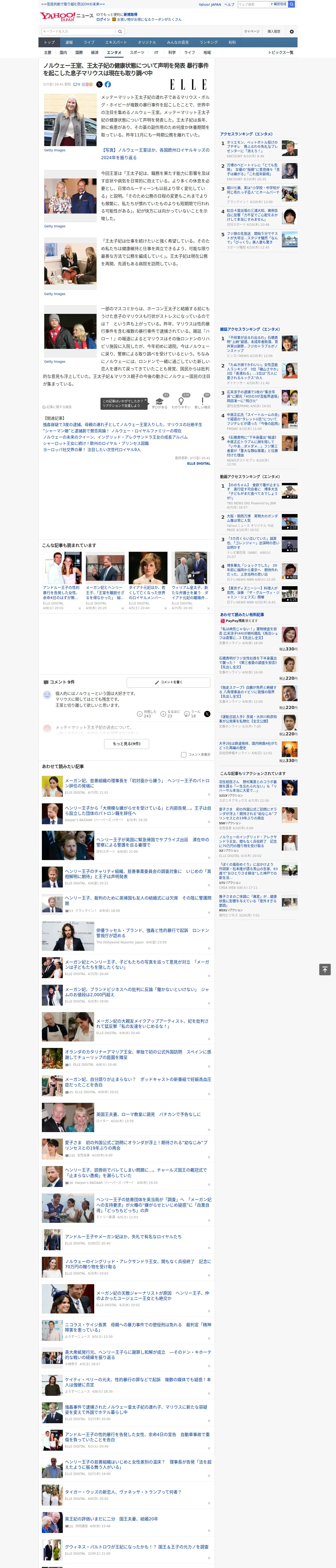This screenshot has height=1568, width=336.
Task: Click the back-to-top arrow button
Action: pos(325,969)
